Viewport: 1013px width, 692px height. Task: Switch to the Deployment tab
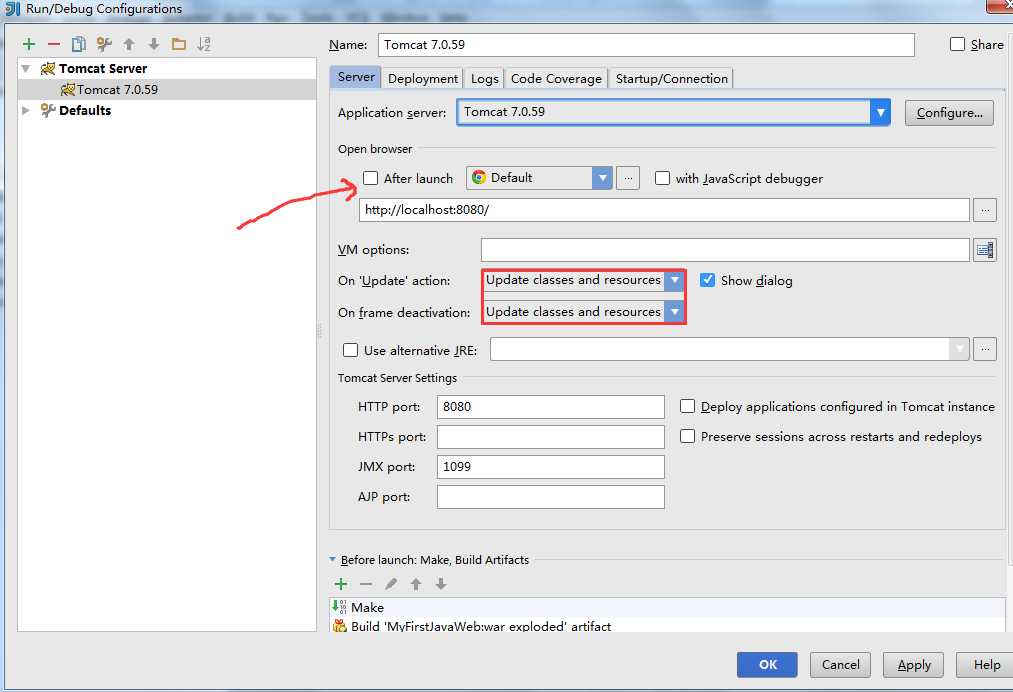423,79
